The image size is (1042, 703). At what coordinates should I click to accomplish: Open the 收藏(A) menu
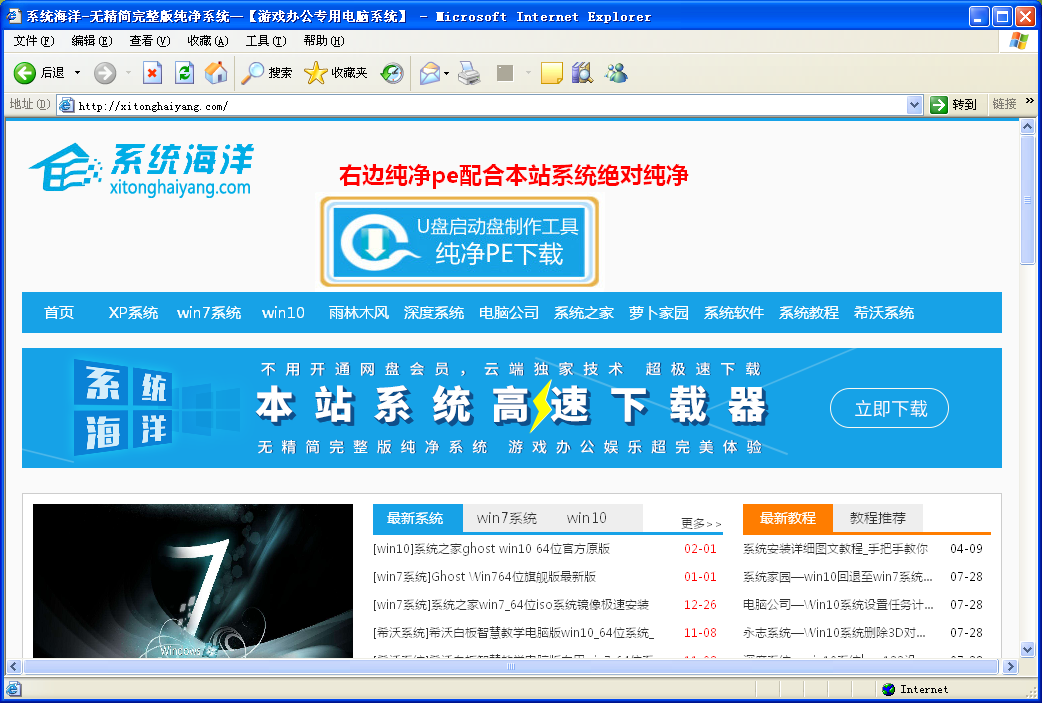pos(208,41)
